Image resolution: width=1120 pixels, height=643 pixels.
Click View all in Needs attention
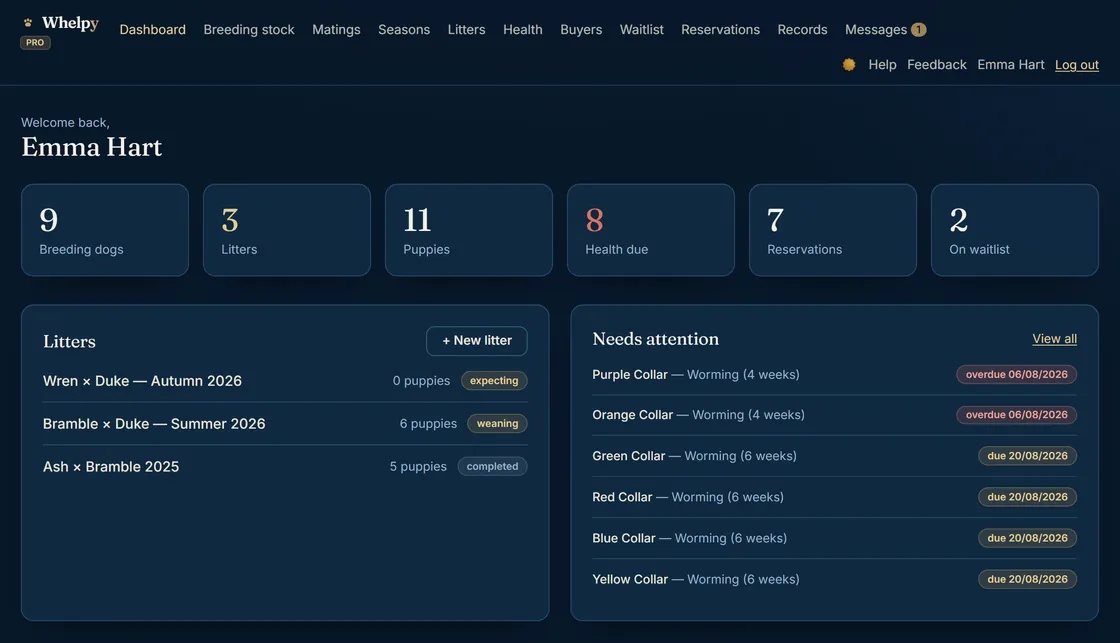pos(1054,339)
